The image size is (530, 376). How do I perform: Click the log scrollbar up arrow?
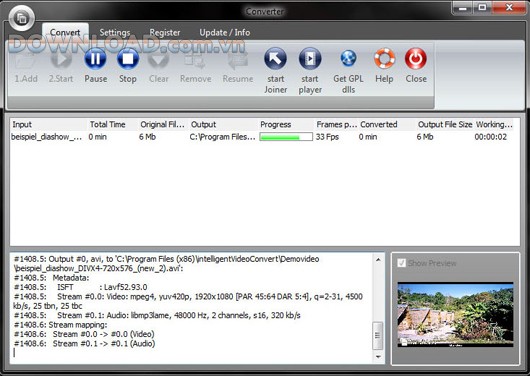(378, 260)
